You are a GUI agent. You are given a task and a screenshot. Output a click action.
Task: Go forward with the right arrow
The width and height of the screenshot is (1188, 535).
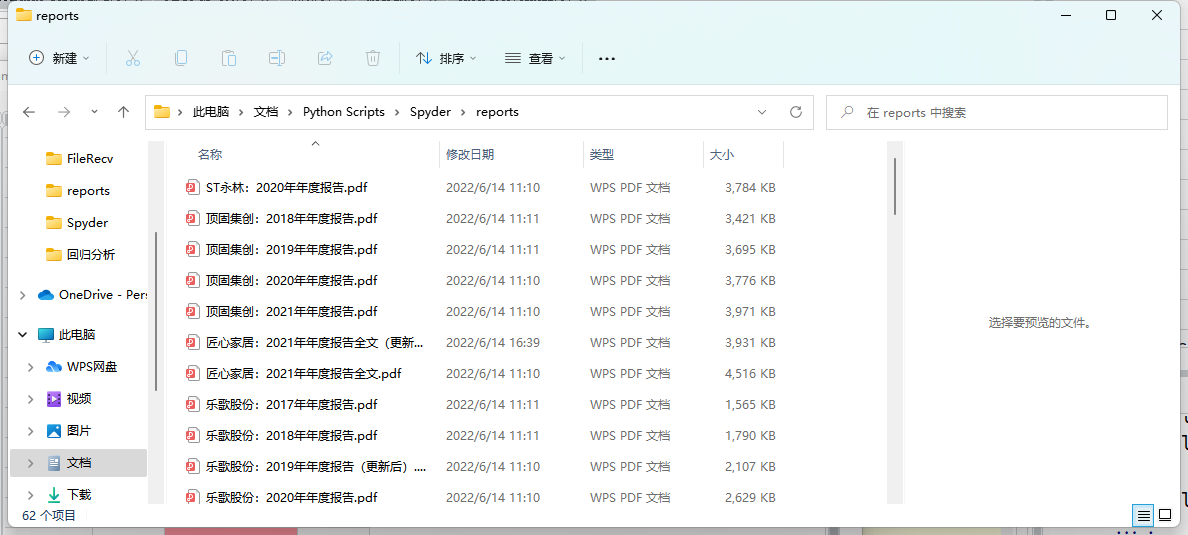click(64, 112)
